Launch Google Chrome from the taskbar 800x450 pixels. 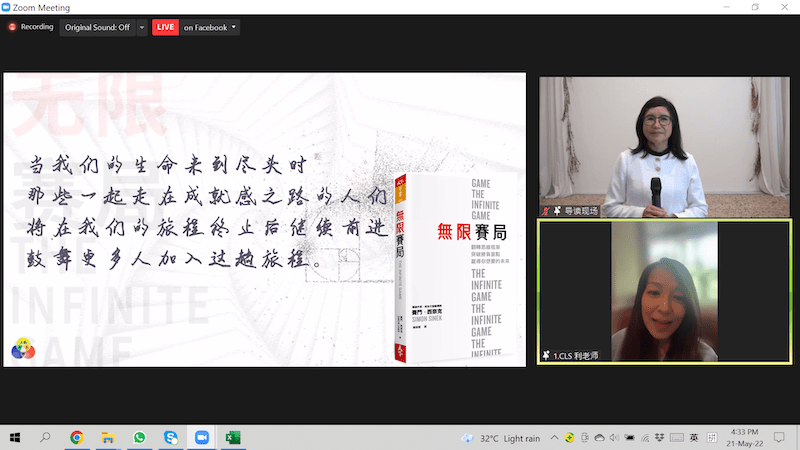coord(77,438)
